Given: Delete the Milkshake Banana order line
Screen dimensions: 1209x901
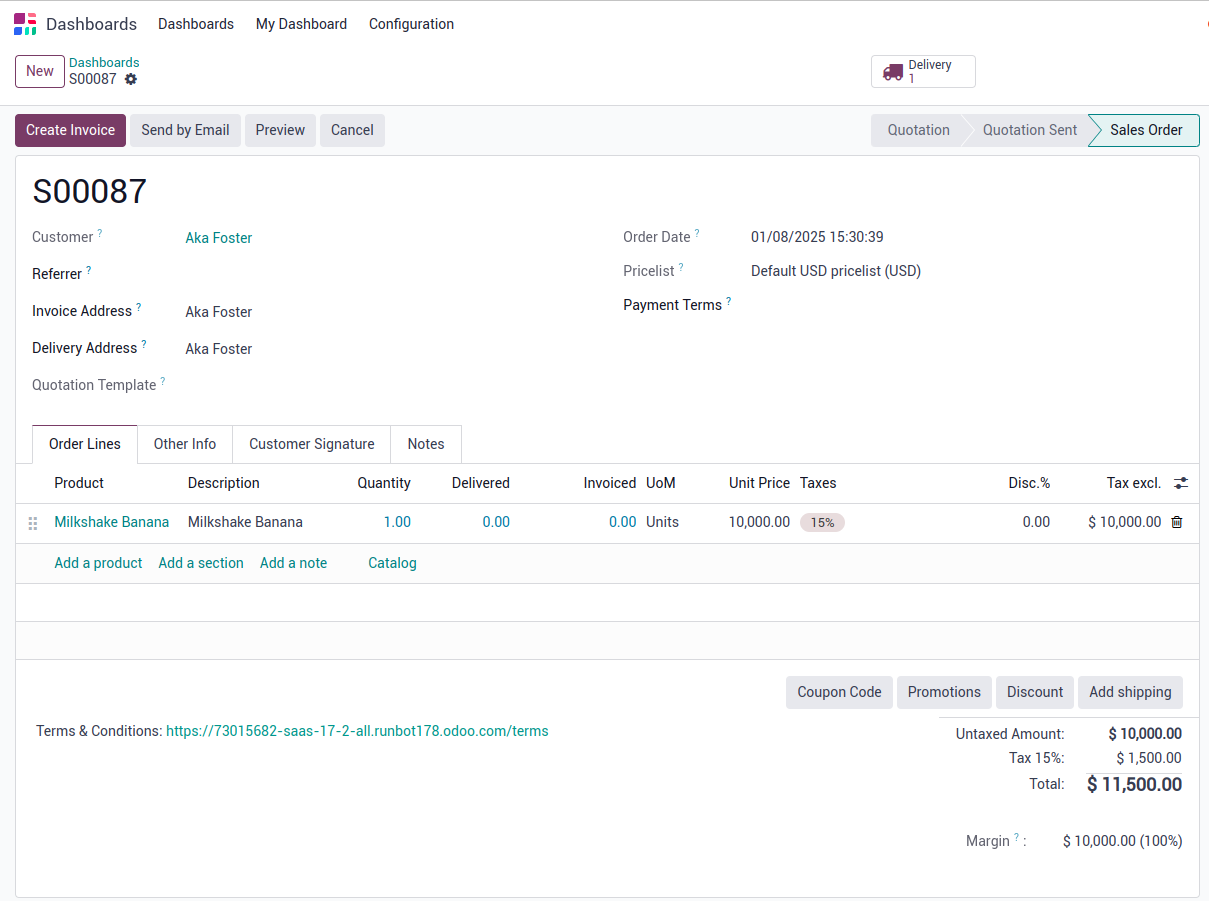Looking at the screenshot, I should click(1177, 522).
